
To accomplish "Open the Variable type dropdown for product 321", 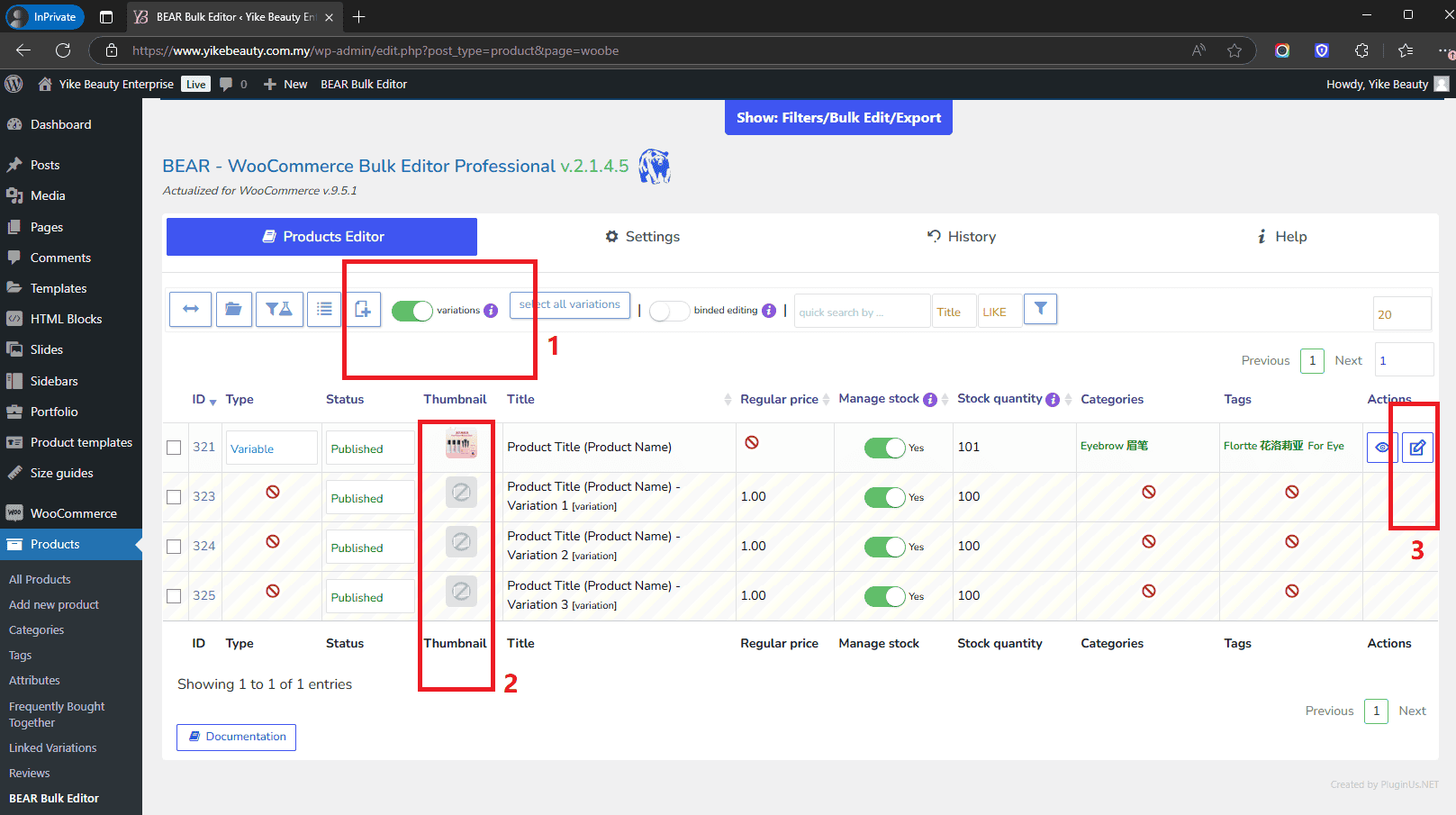I will point(272,448).
